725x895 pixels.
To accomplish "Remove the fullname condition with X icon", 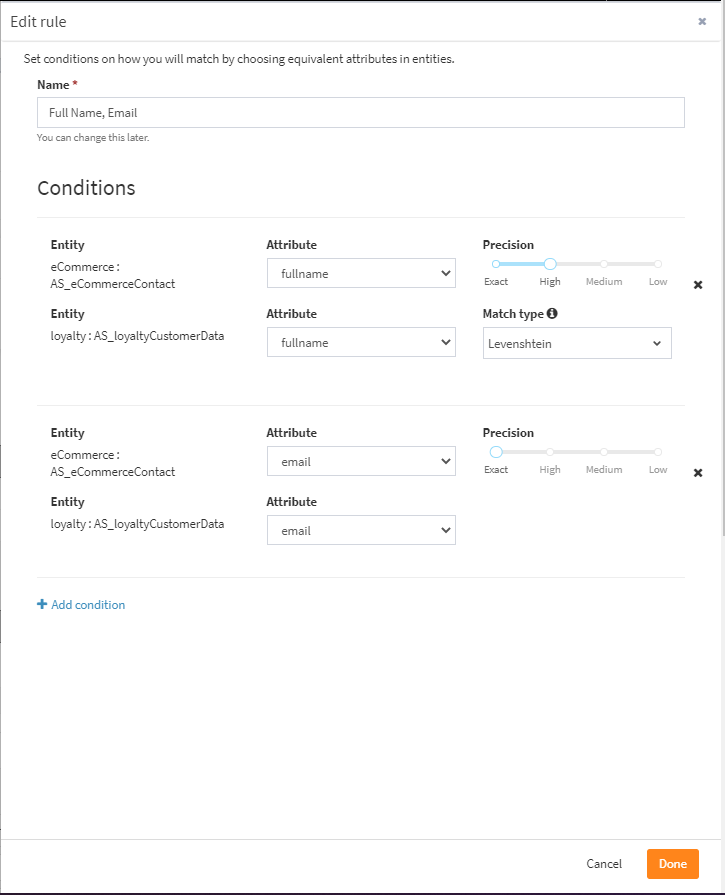I will pos(698,285).
